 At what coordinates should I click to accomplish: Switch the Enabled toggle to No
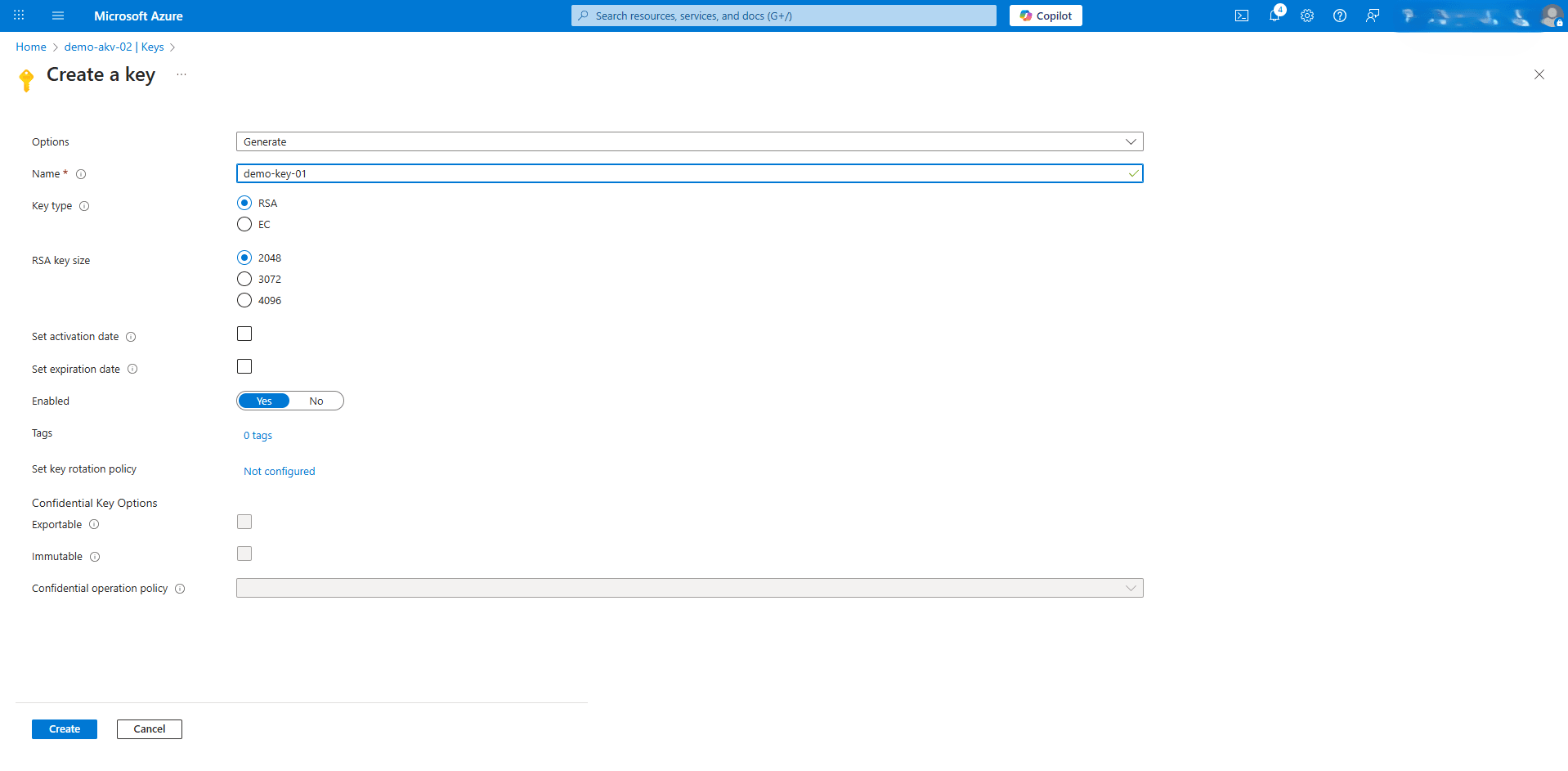(316, 401)
